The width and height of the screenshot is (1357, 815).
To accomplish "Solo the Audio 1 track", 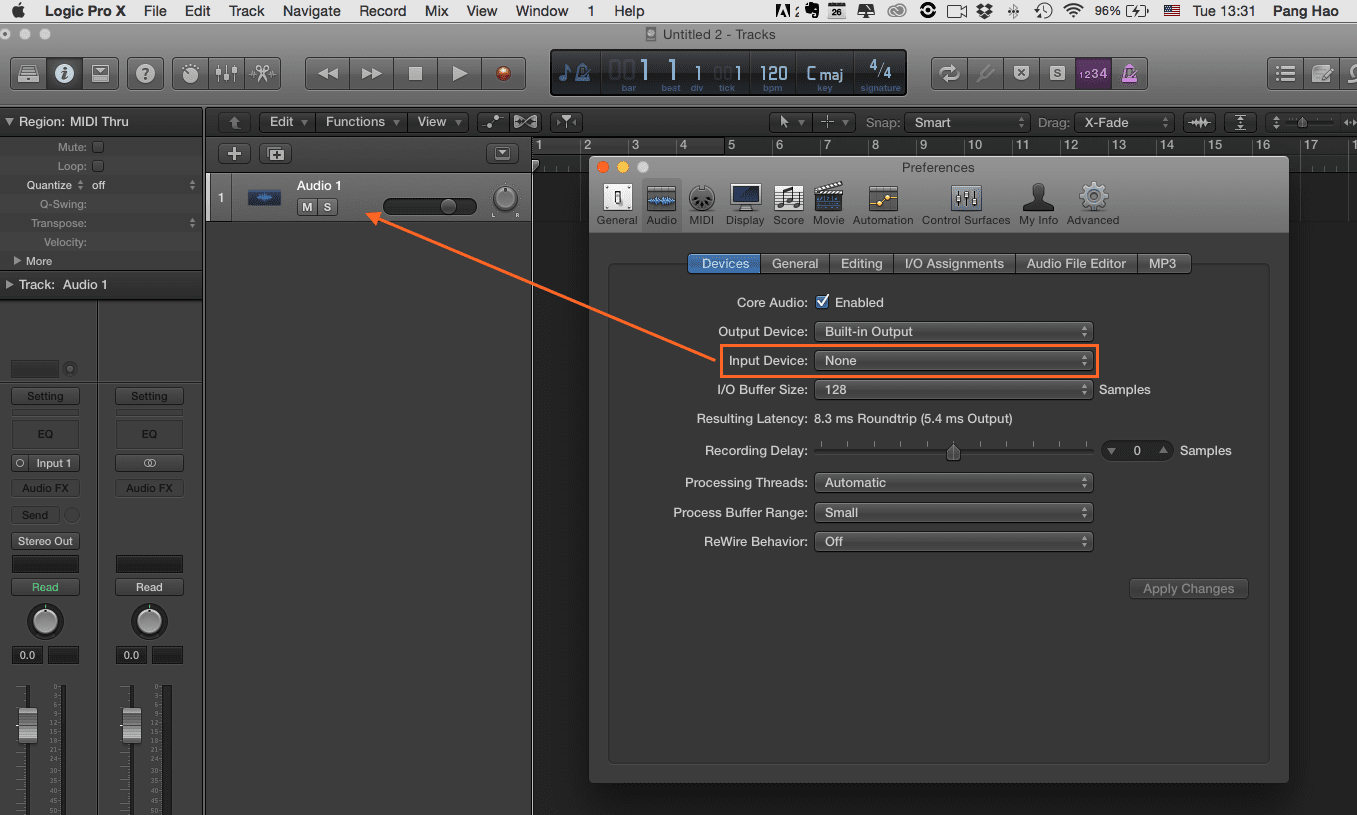I will tap(328, 207).
